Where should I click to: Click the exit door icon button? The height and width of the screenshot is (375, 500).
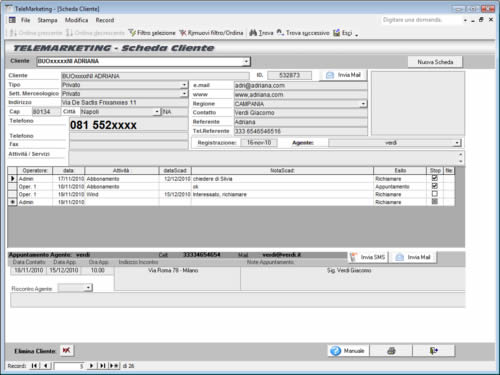tap(433, 351)
